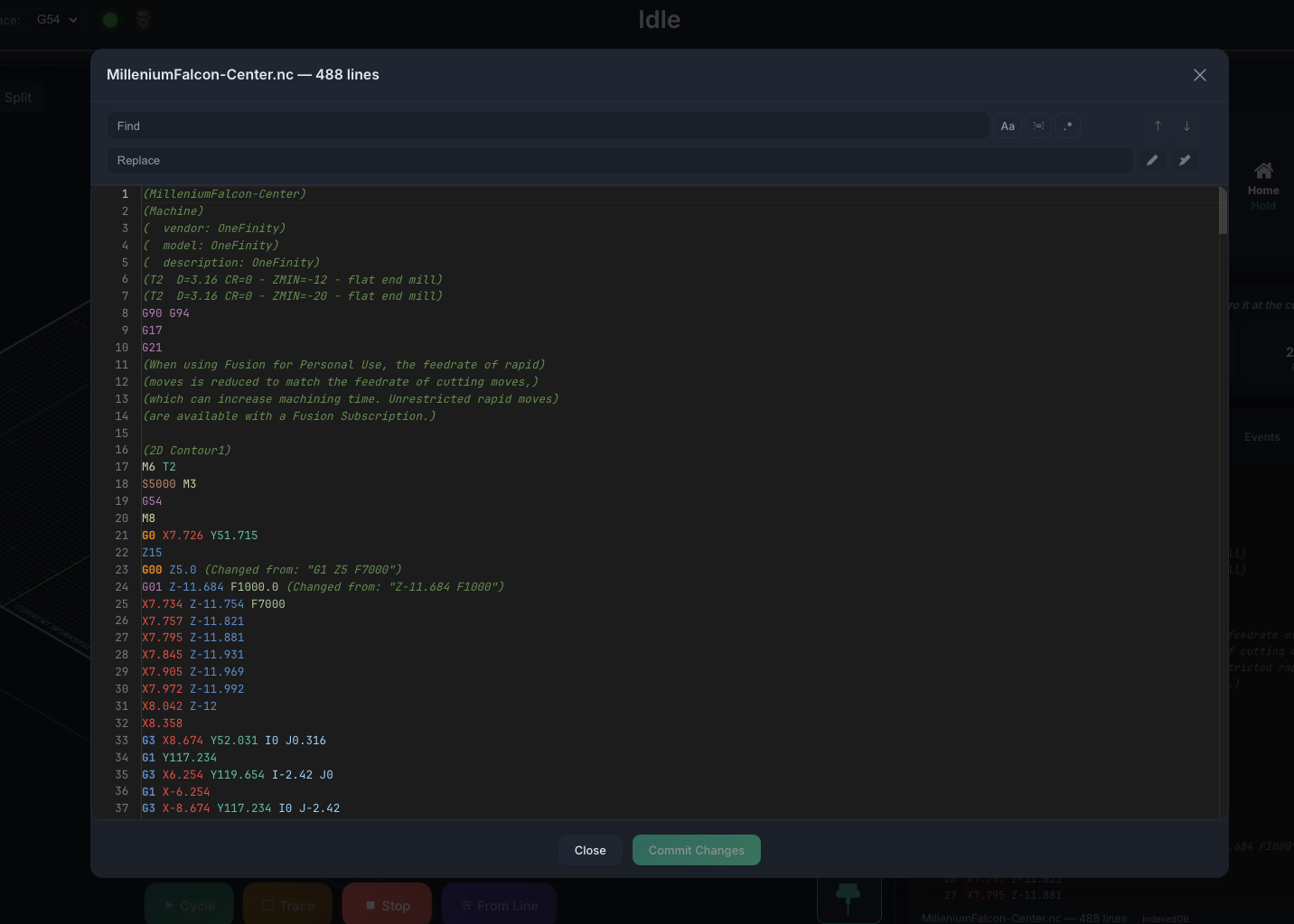Select the Events tab in background

(1261, 437)
